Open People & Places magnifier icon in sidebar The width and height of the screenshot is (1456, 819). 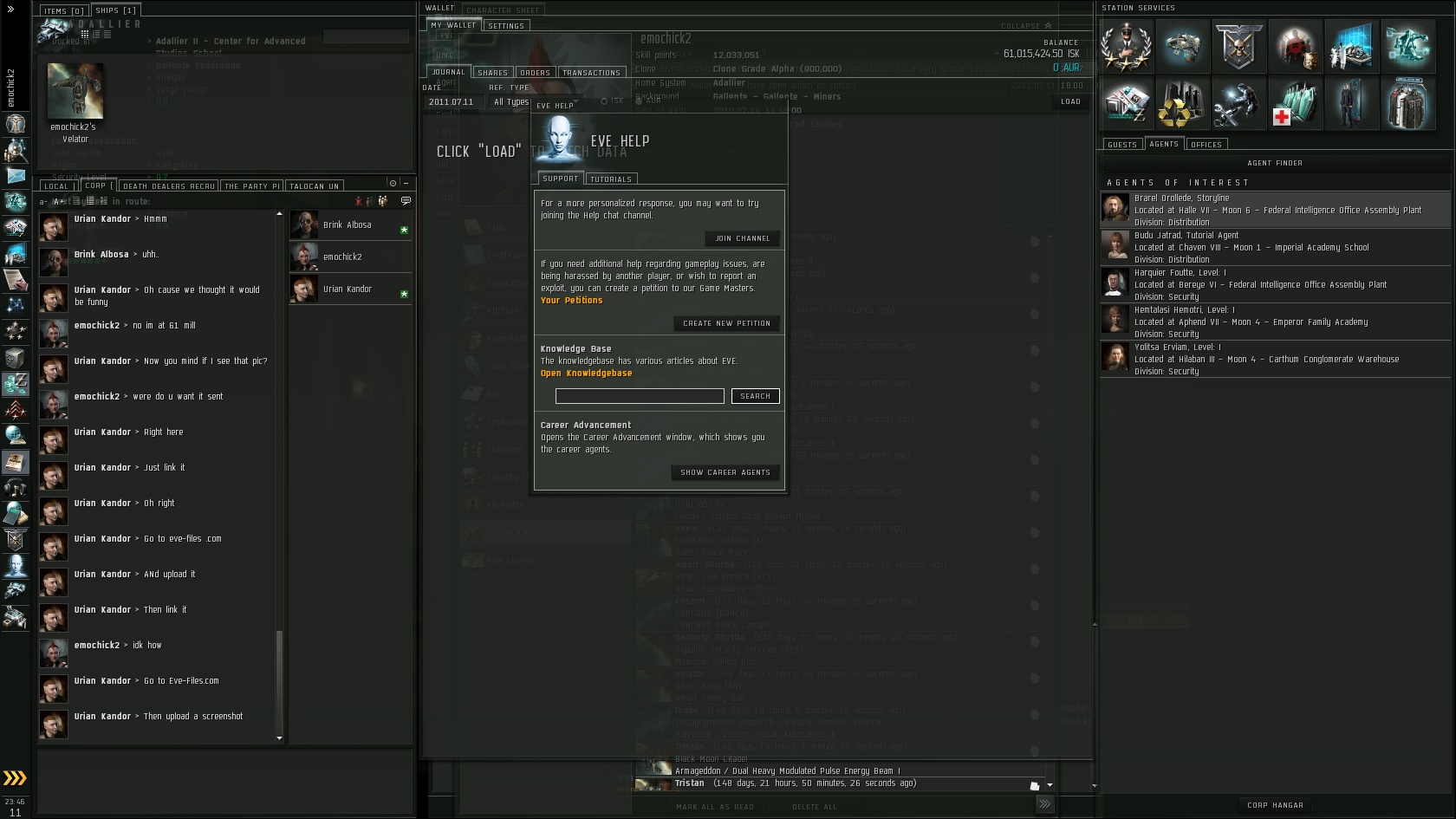point(16,150)
